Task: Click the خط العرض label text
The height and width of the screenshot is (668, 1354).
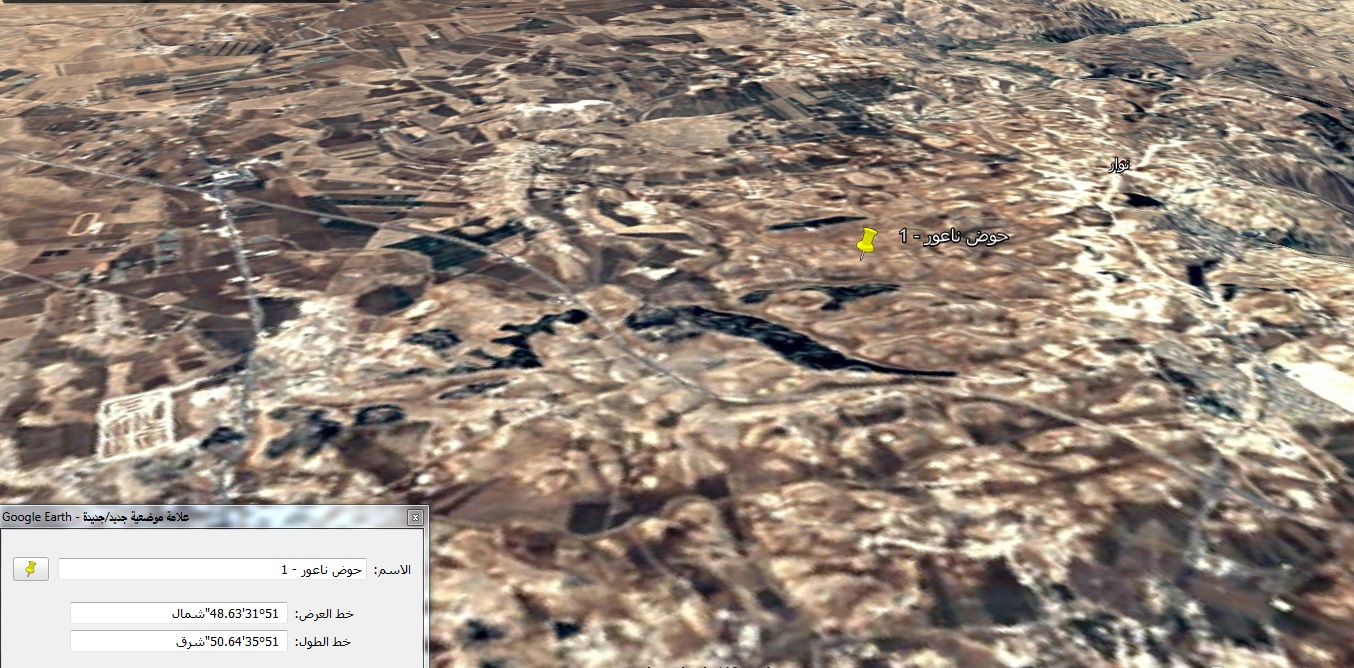Action: [323, 613]
